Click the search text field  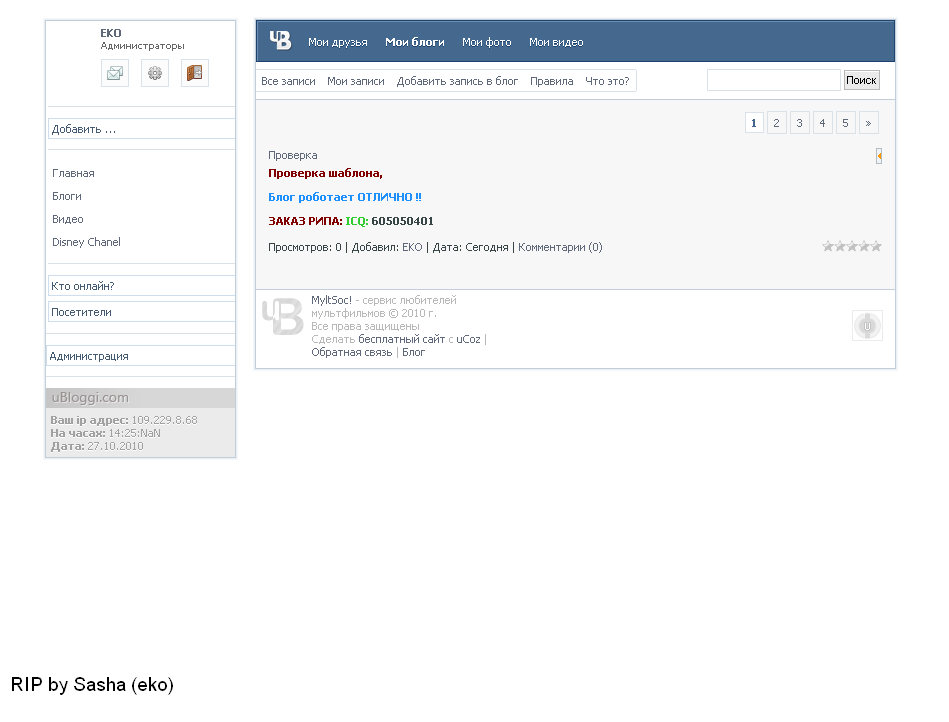coord(773,80)
